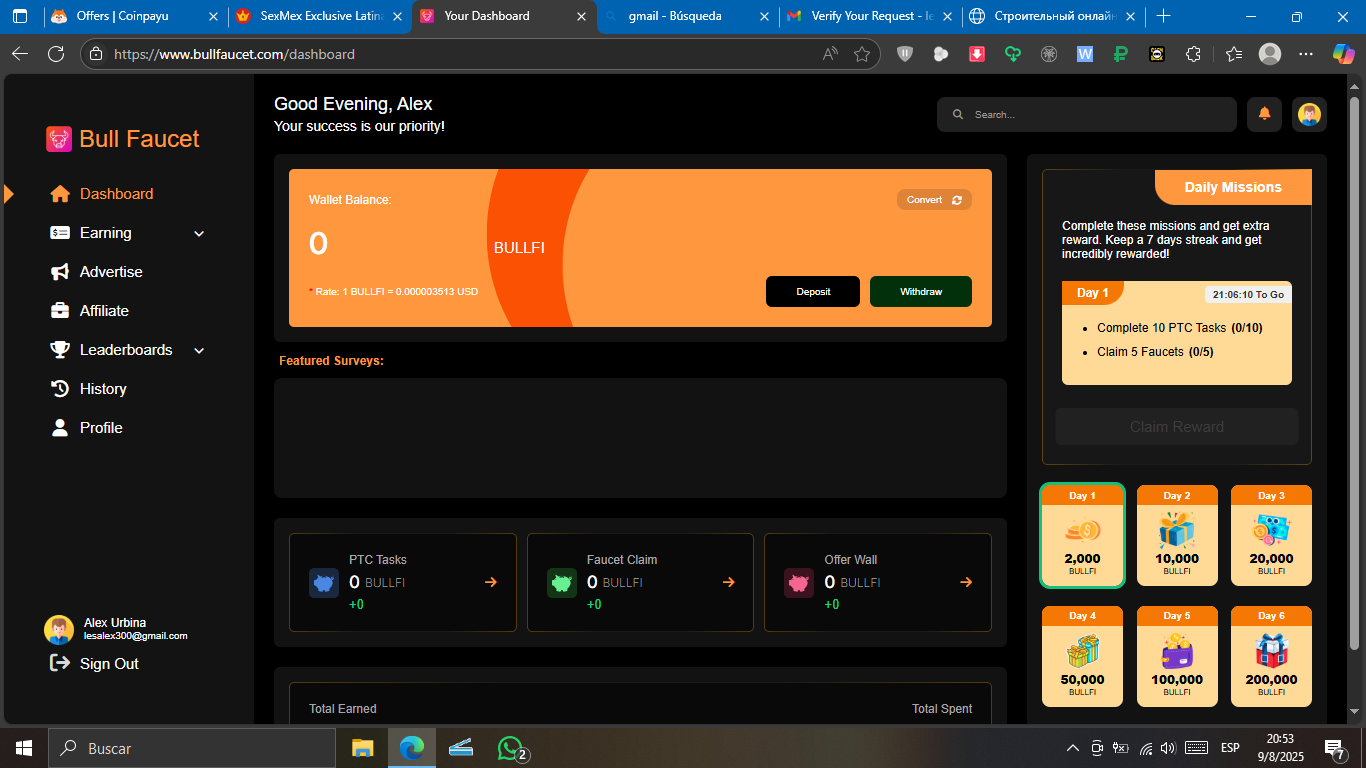Open the Affiliate menu item
The image size is (1366, 768).
click(104, 311)
